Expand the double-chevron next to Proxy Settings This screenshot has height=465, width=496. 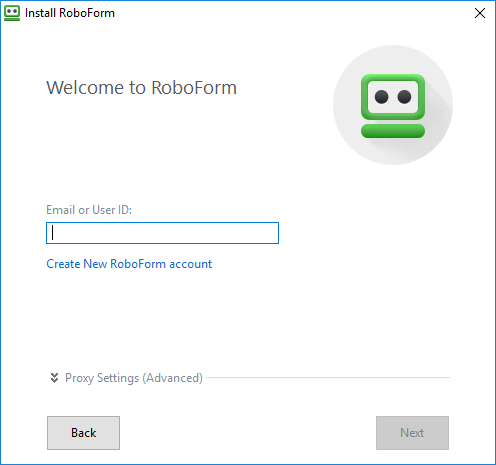[54, 378]
